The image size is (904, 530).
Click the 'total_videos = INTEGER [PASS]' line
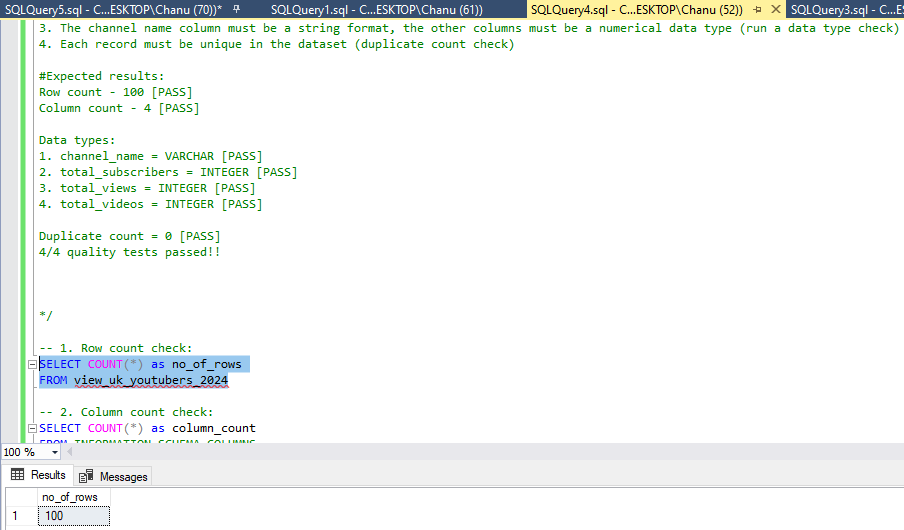[150, 205]
